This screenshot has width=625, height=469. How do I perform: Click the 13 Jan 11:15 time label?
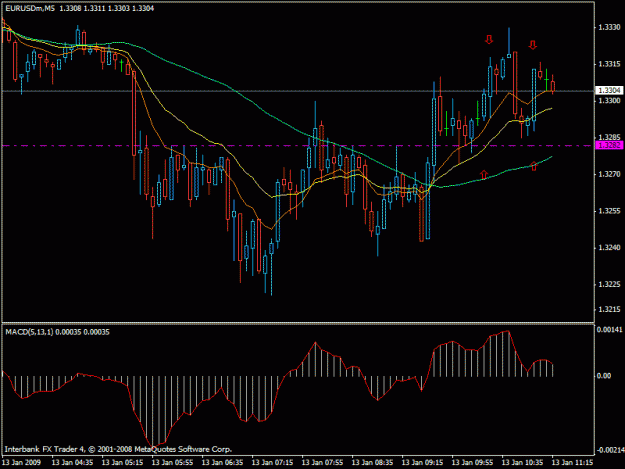[572, 463]
